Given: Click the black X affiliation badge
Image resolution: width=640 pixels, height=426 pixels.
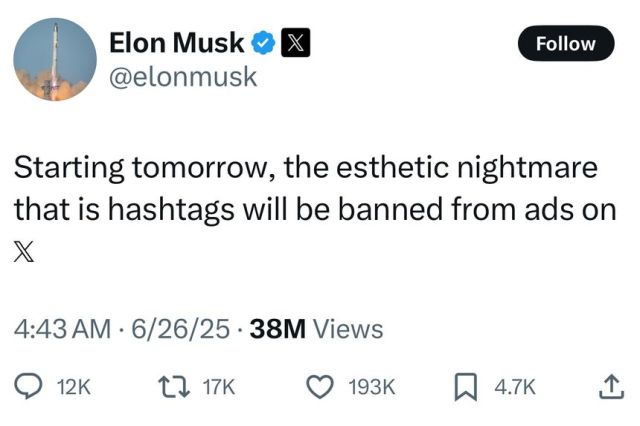Looking at the screenshot, I should pos(295,42).
